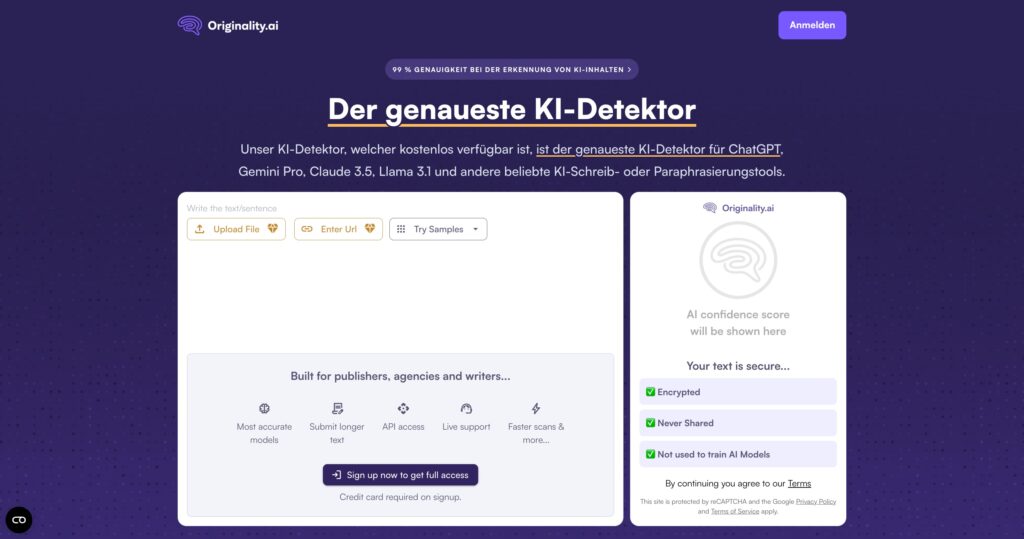The image size is (1024, 539).
Task: Click the Anmelden button
Action: click(x=812, y=25)
